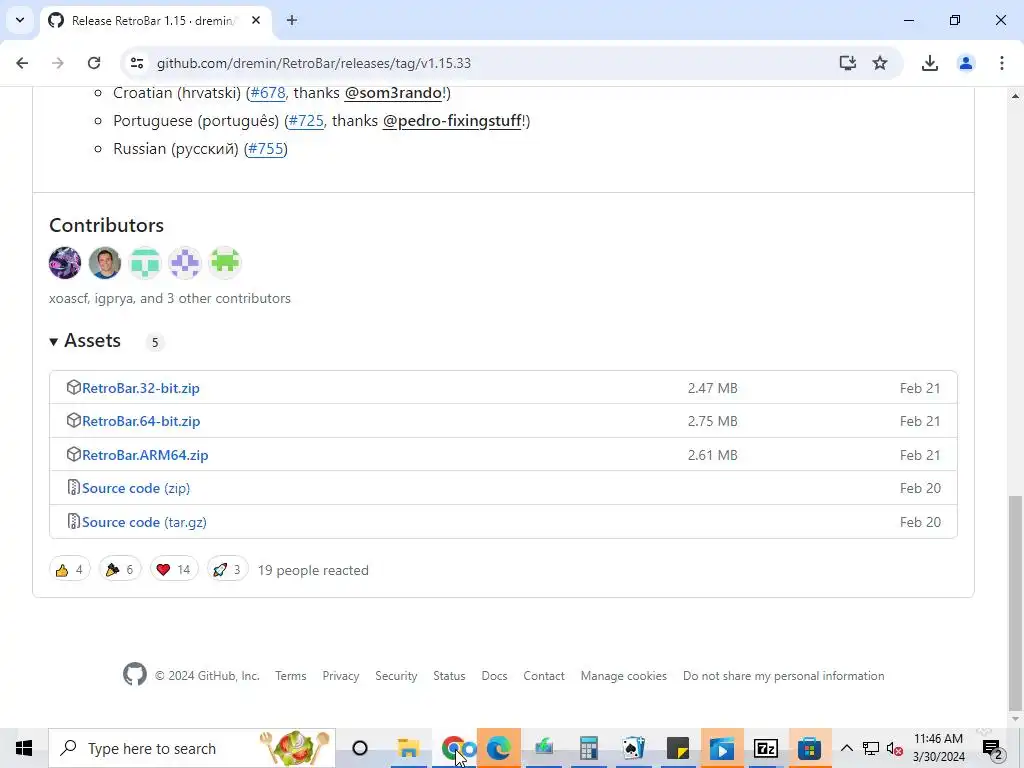Open the Status footer link
Viewport: 1024px width, 768px height.
(449, 676)
